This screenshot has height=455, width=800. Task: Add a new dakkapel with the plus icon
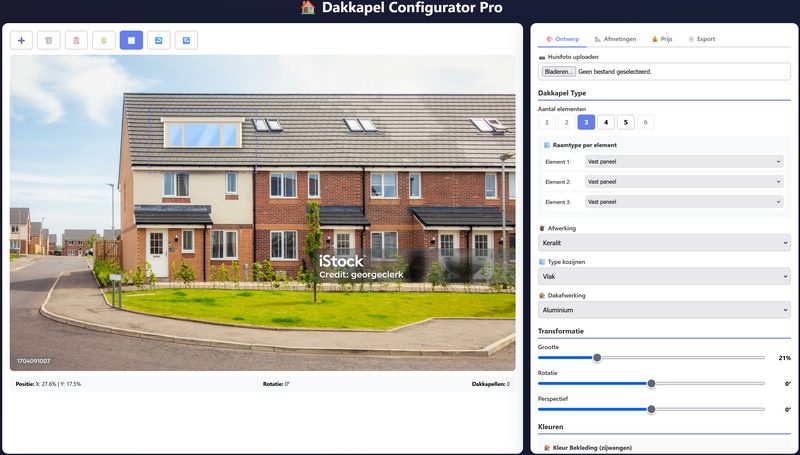(x=21, y=40)
